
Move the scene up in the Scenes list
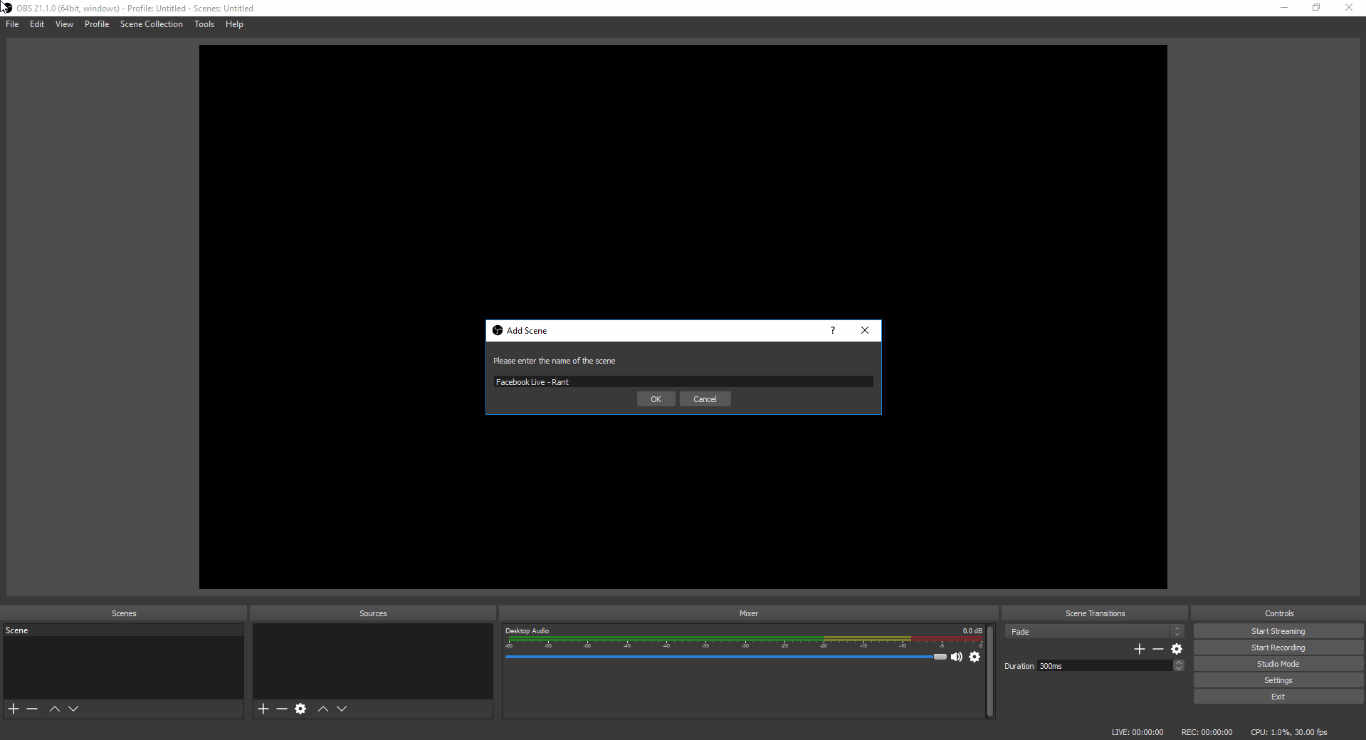[54, 708]
